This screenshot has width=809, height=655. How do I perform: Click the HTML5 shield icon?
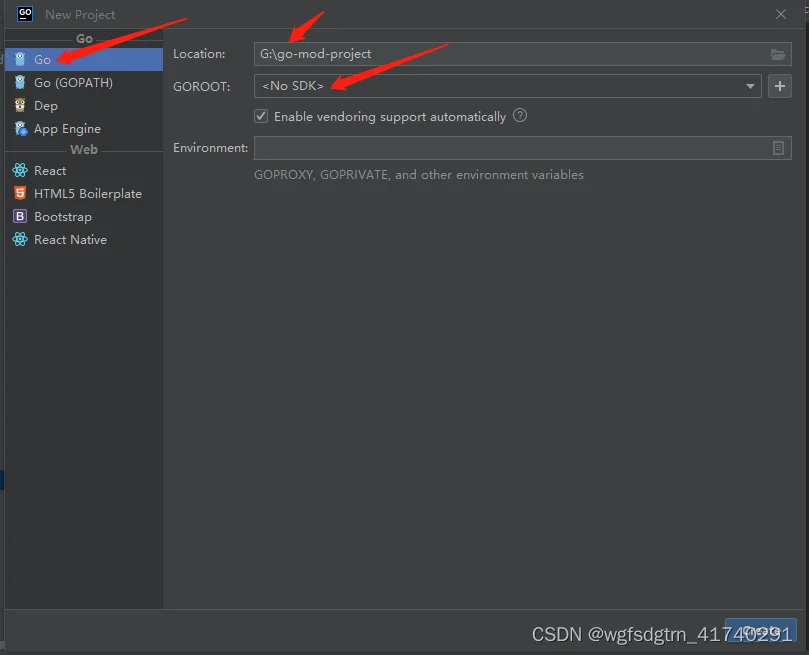tap(20, 193)
